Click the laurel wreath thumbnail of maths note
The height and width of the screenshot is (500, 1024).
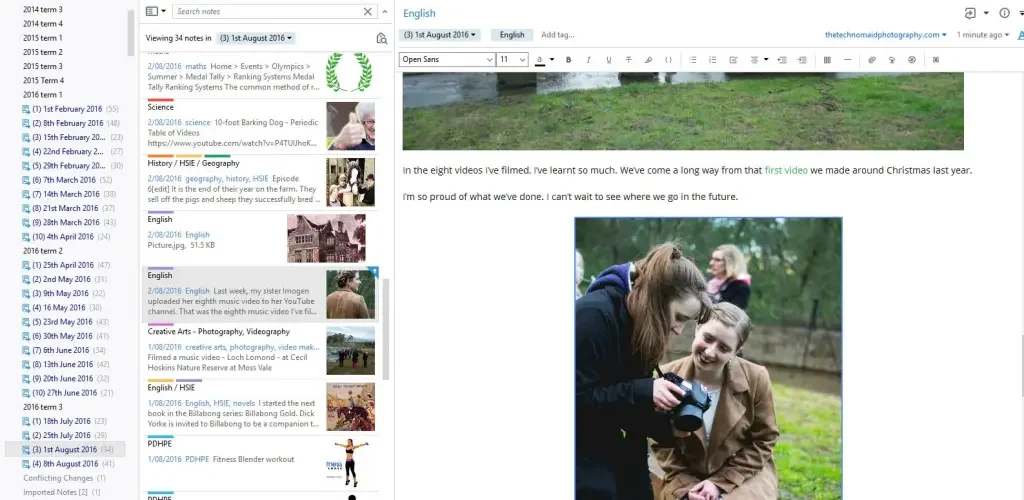[349, 72]
